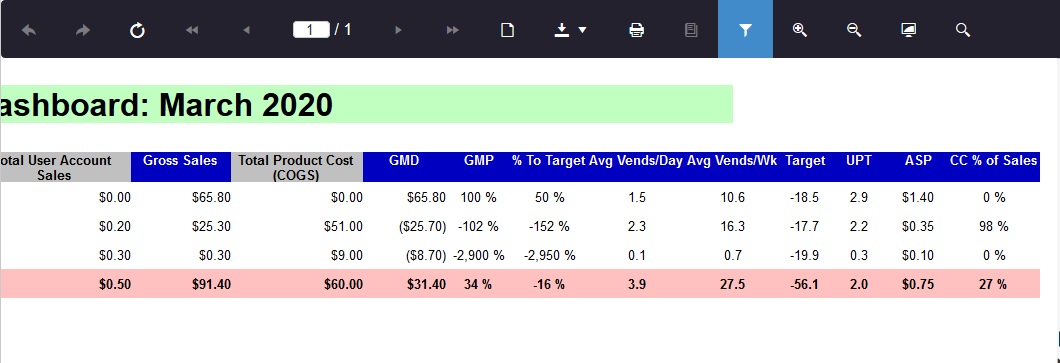Select the ($8.70) GMD cell

click(426, 256)
